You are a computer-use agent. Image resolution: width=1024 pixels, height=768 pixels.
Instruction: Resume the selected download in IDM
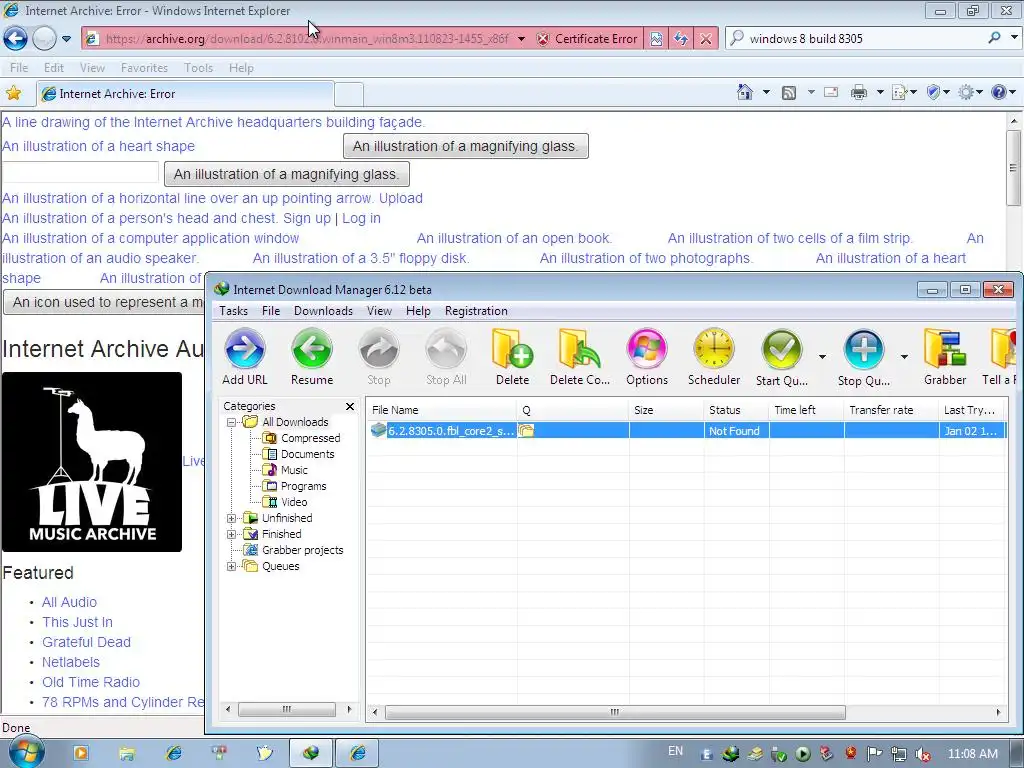312,357
